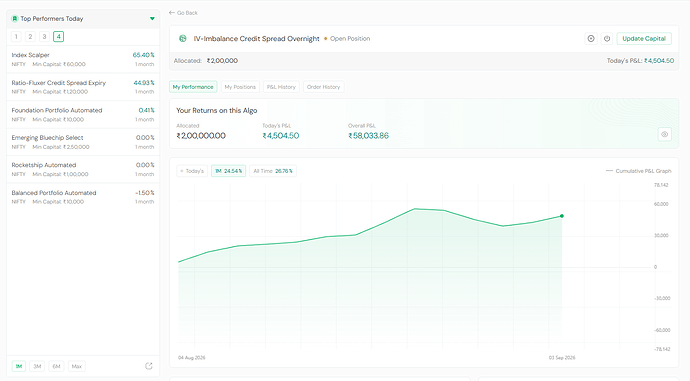Click Today's P&L ₹4,504.50 in returns card
Viewport: 690px width, 381px height.
pos(281,136)
